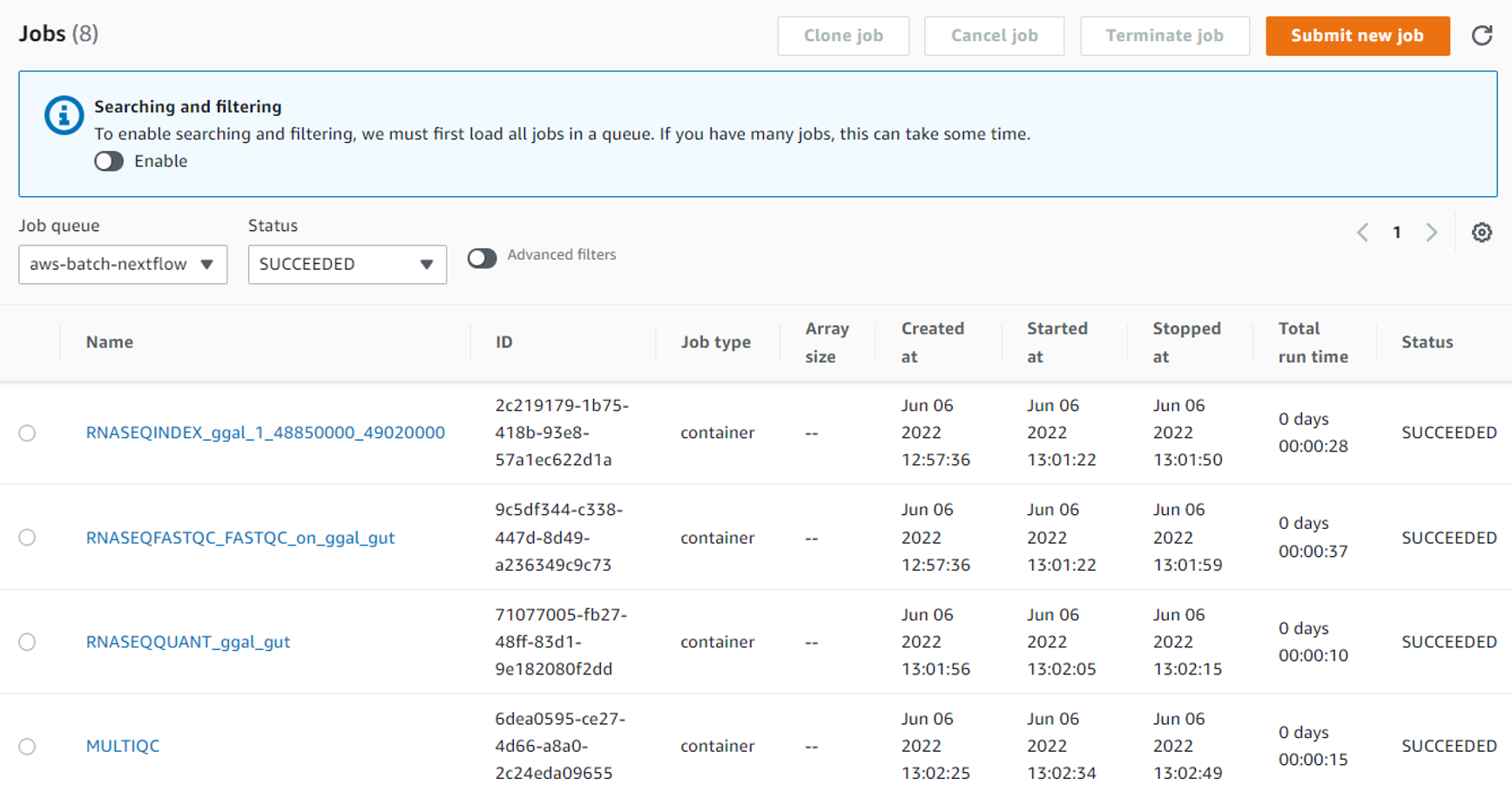Click the info icon in banner
Screen dimensions: 1512x792
(x=64, y=115)
